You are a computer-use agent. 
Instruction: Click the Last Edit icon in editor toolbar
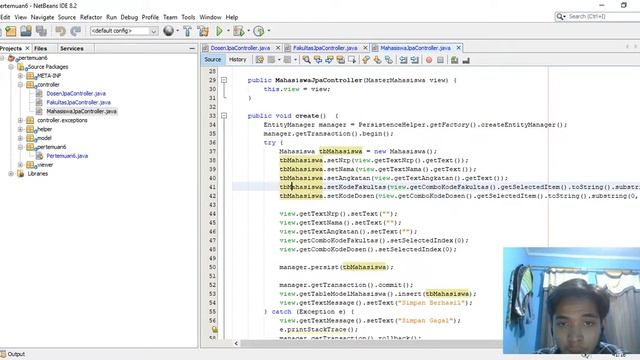[x=260, y=60]
